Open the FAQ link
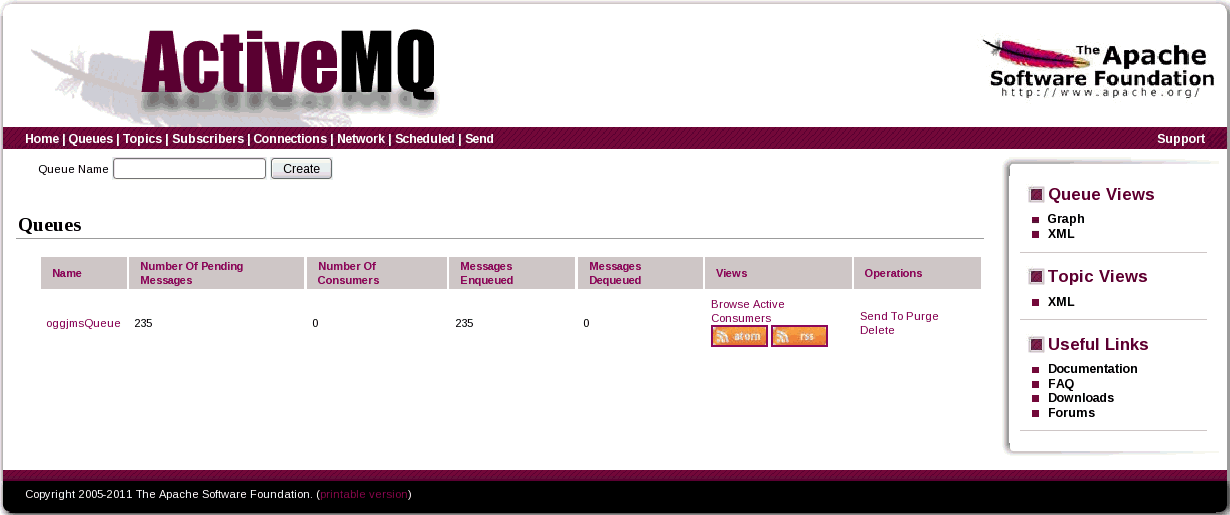Screen dimensions: 1230x515 1061,384
